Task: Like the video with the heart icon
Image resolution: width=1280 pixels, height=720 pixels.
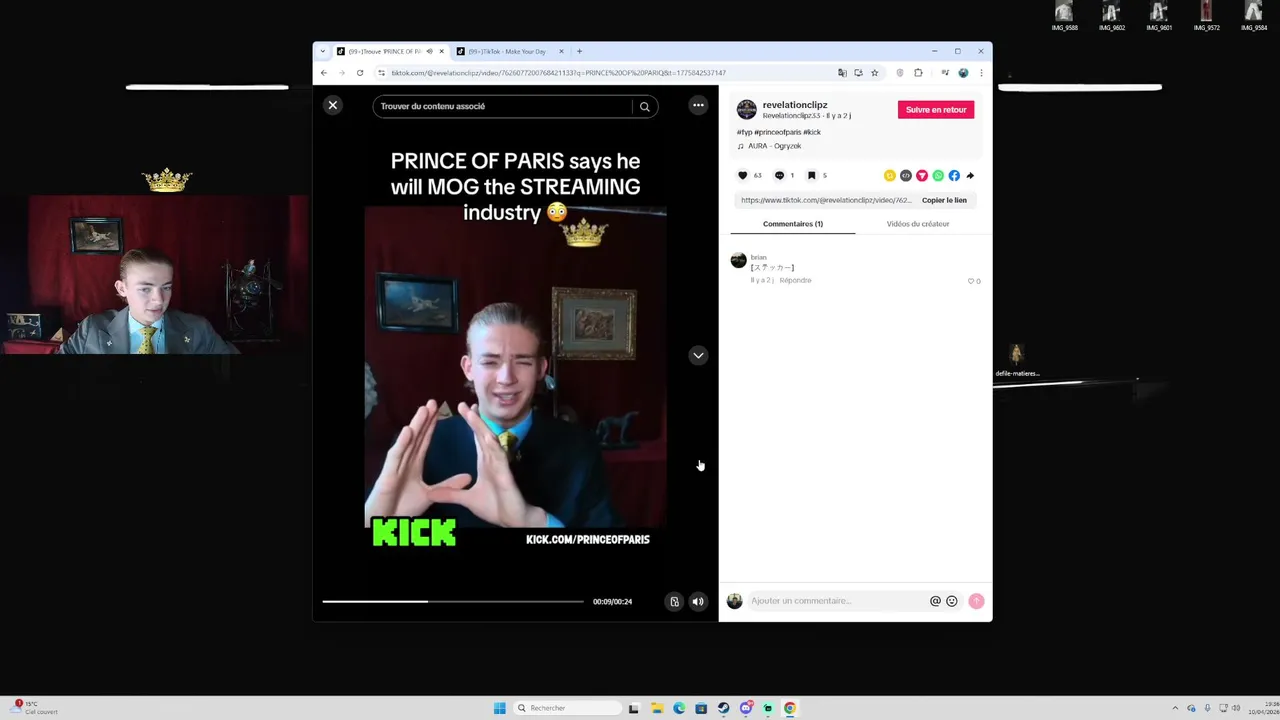Action: click(x=743, y=175)
